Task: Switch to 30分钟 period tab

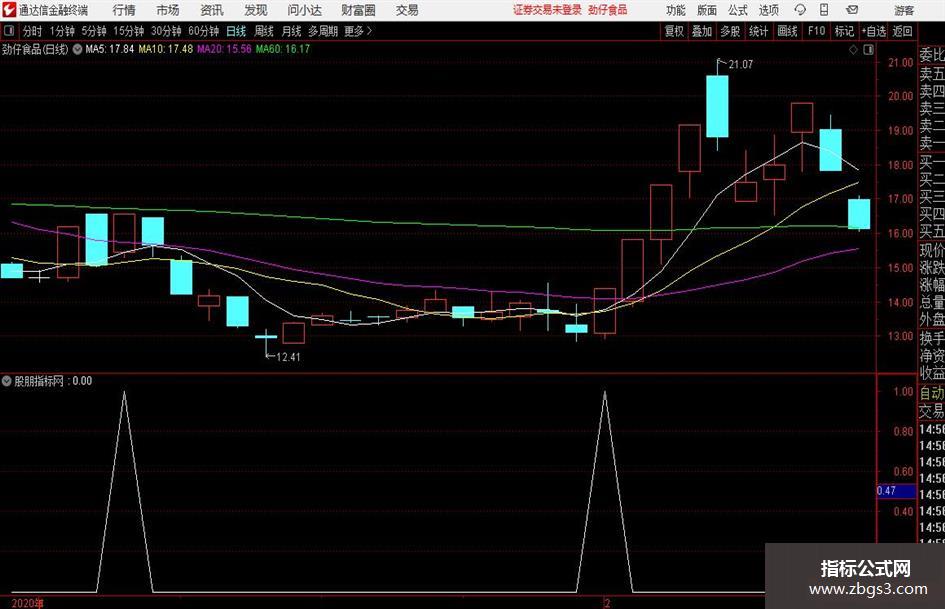Action: [166, 31]
